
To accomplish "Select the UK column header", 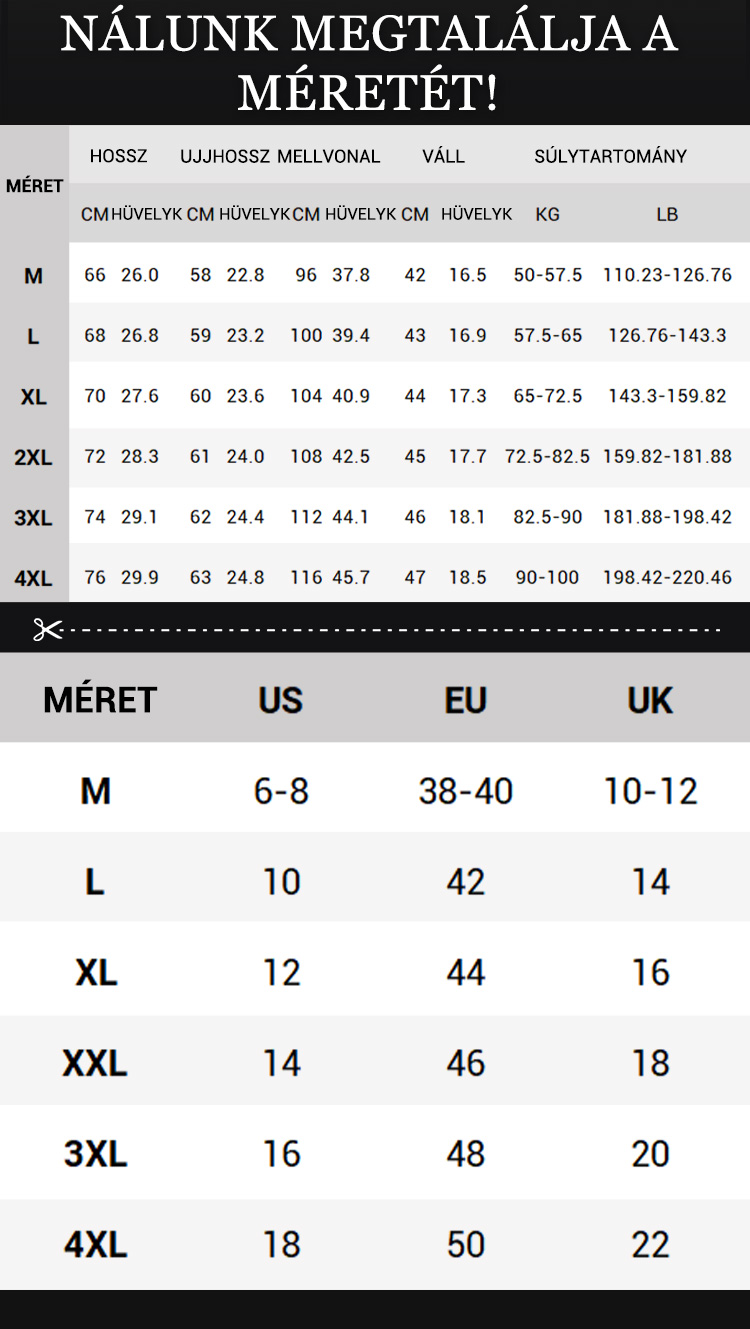I will click(x=650, y=700).
